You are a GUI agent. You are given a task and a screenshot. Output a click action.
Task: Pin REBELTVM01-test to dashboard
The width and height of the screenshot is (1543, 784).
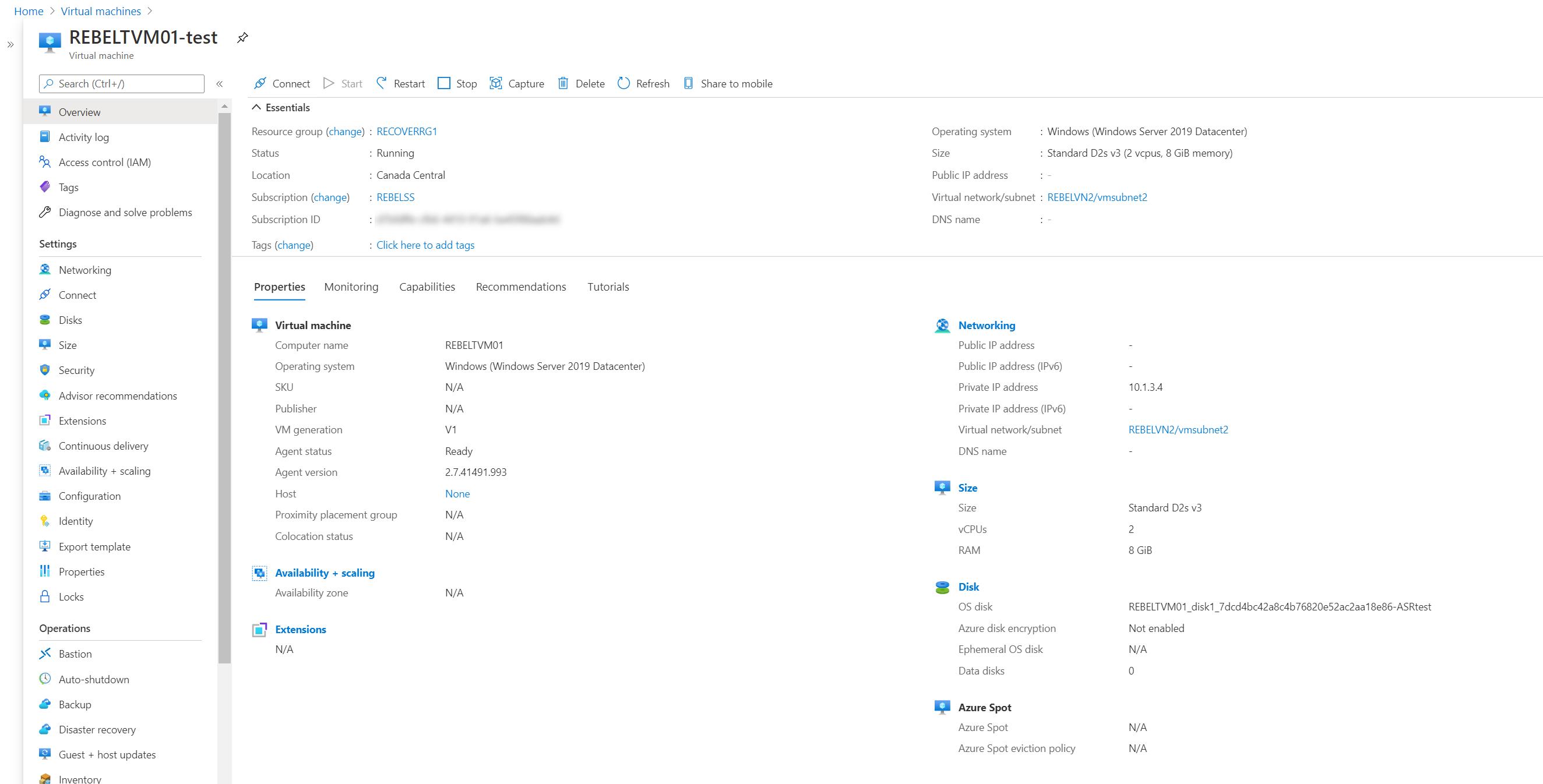pos(242,38)
